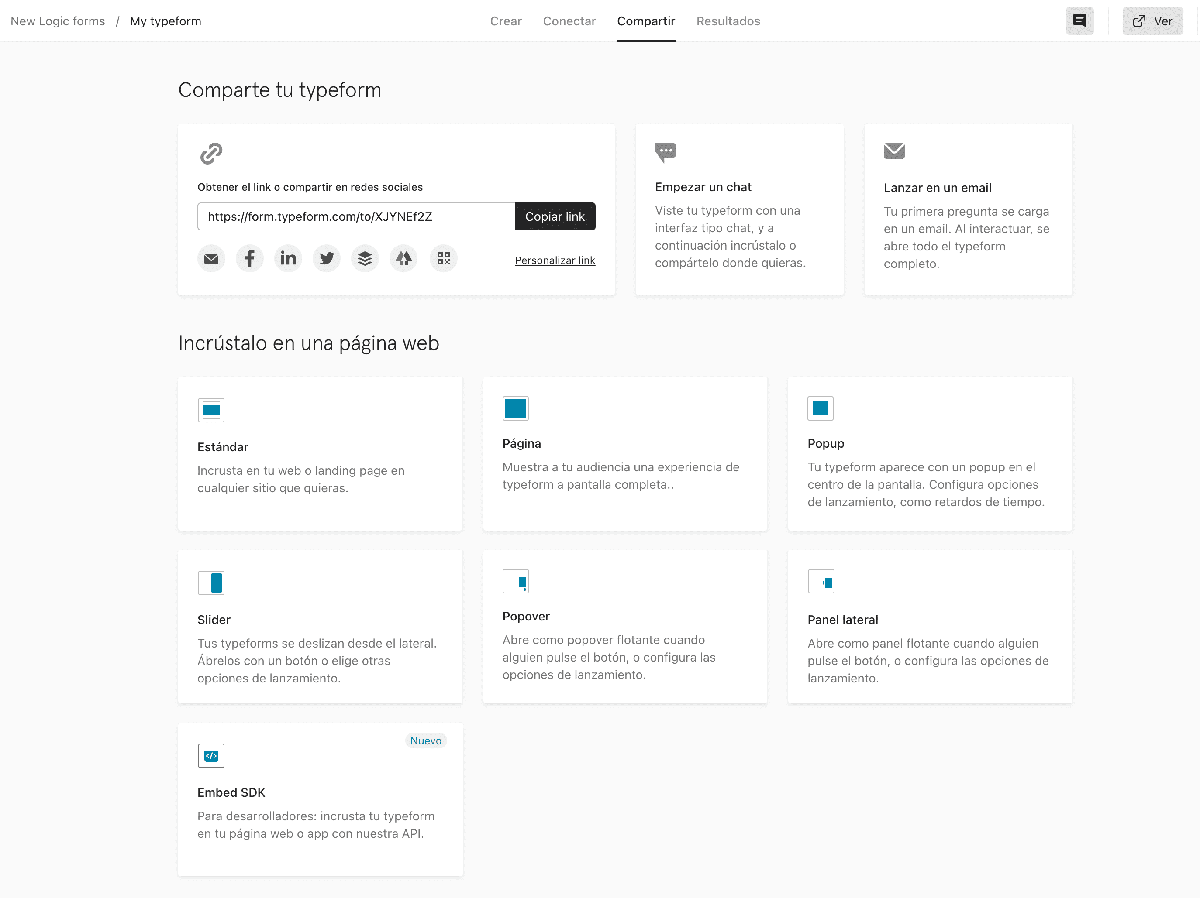The height and width of the screenshot is (898, 1200).
Task: Share the typeform on Facebook
Action: click(x=250, y=258)
